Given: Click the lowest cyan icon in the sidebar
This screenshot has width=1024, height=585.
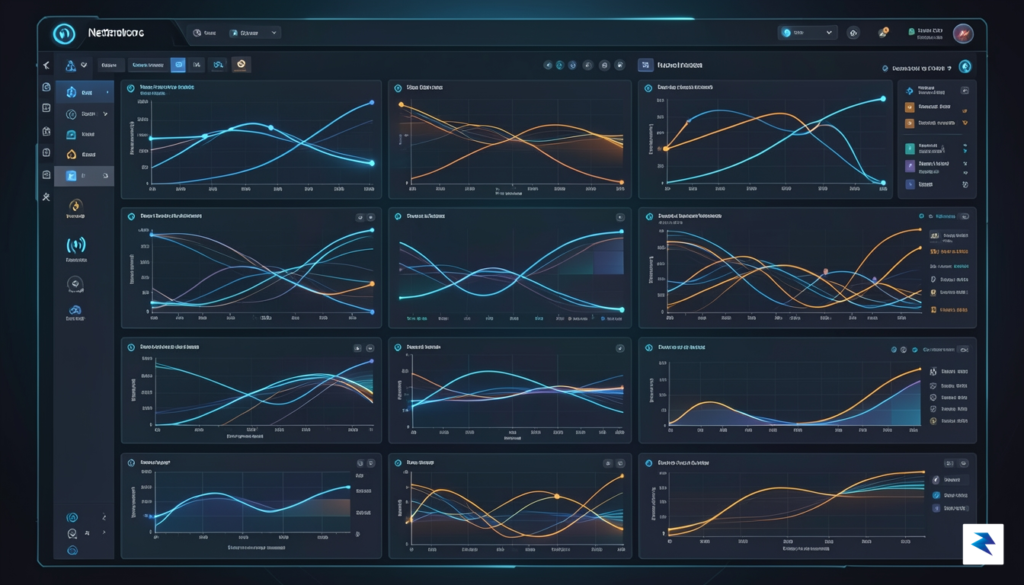Looking at the screenshot, I should click(x=72, y=550).
